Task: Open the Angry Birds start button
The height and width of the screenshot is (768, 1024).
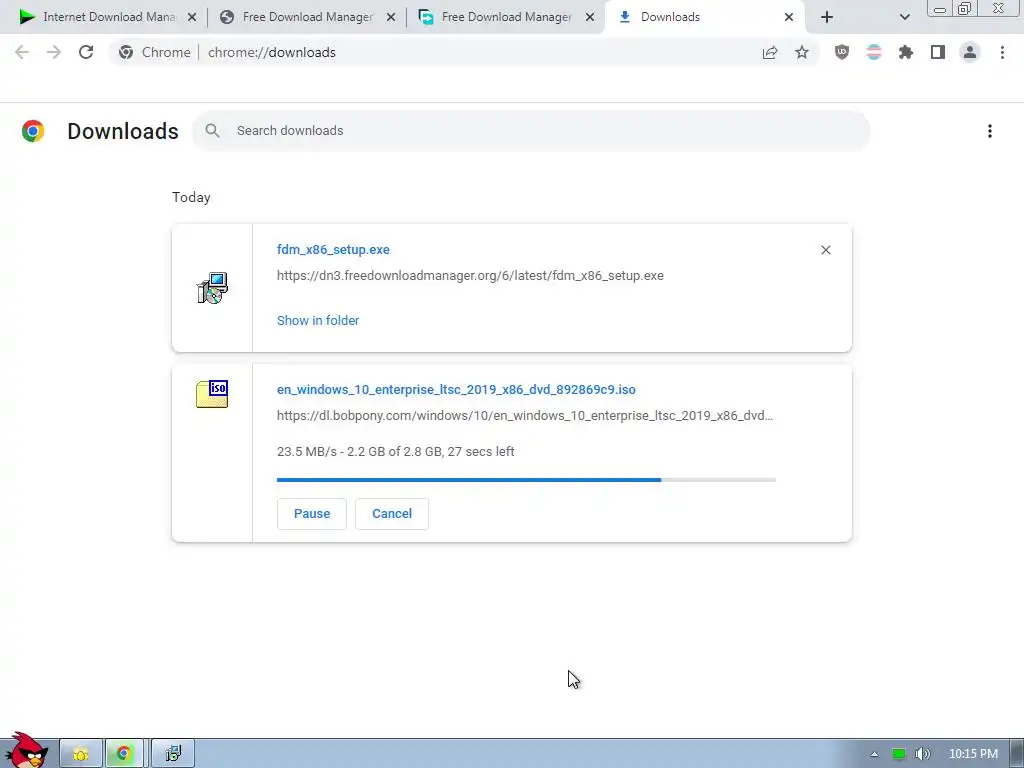Action: (26, 750)
